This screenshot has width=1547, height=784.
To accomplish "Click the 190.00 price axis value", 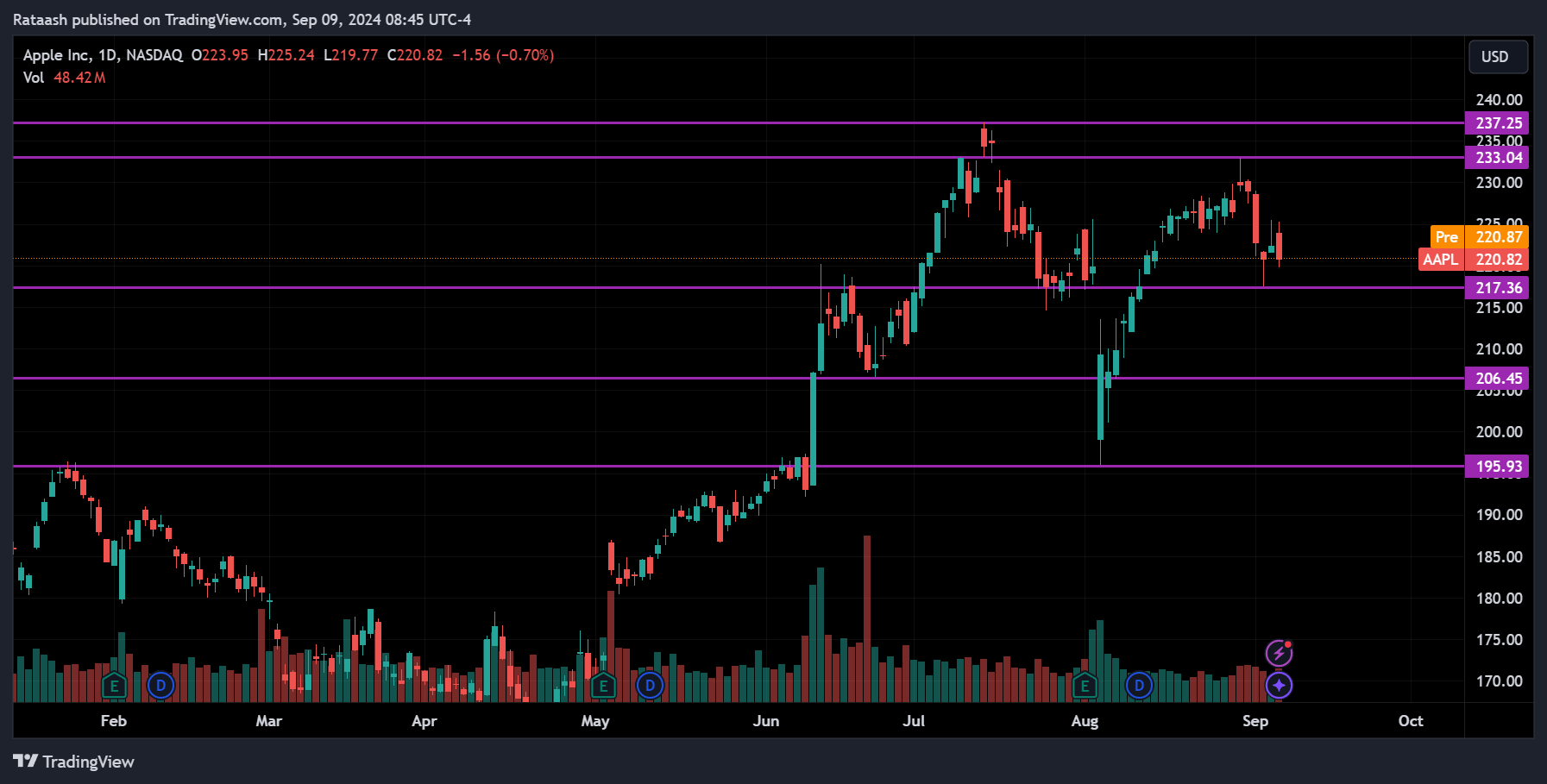I will [1499, 515].
